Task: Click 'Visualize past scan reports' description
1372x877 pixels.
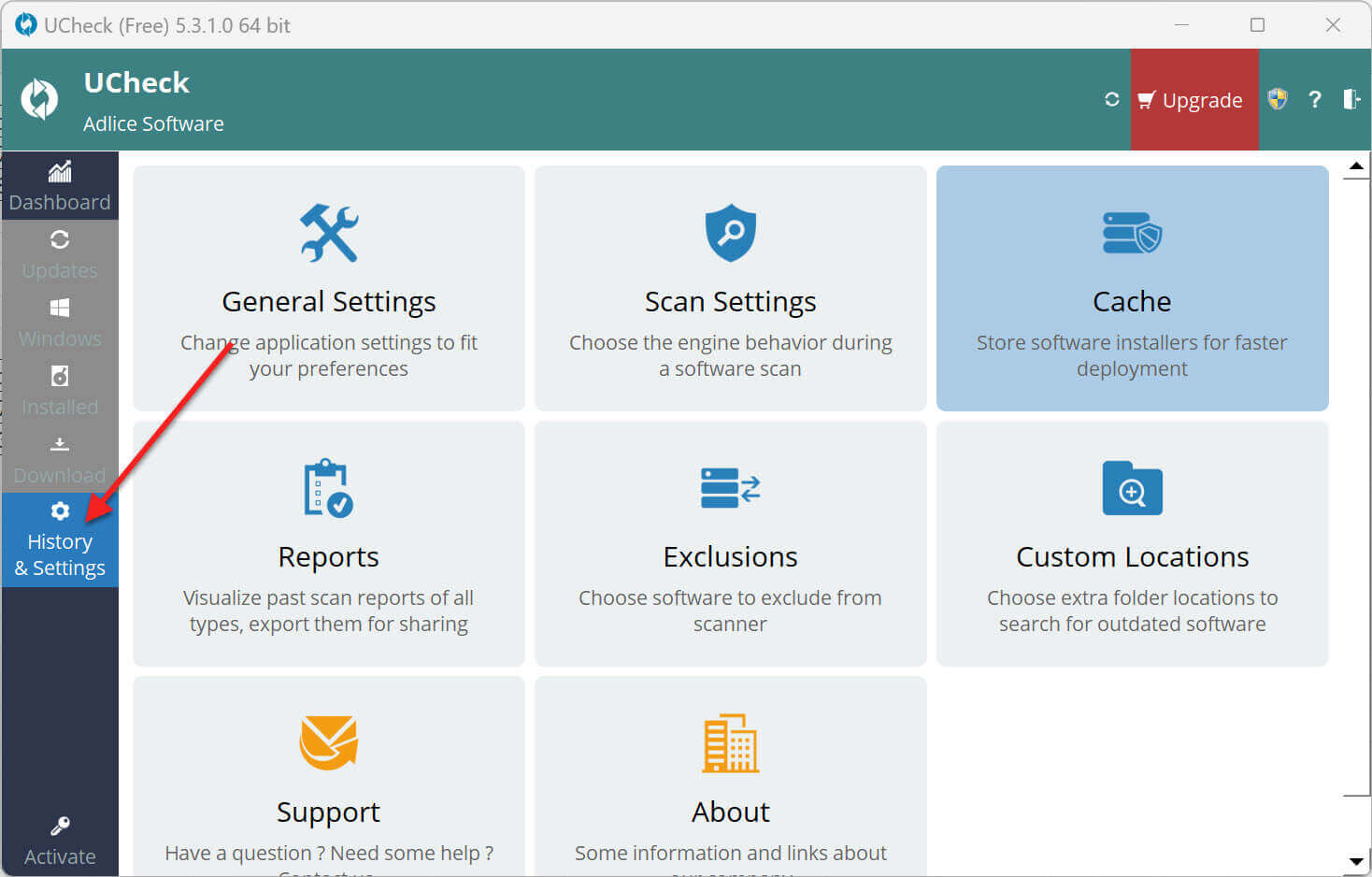Action: pos(329,611)
